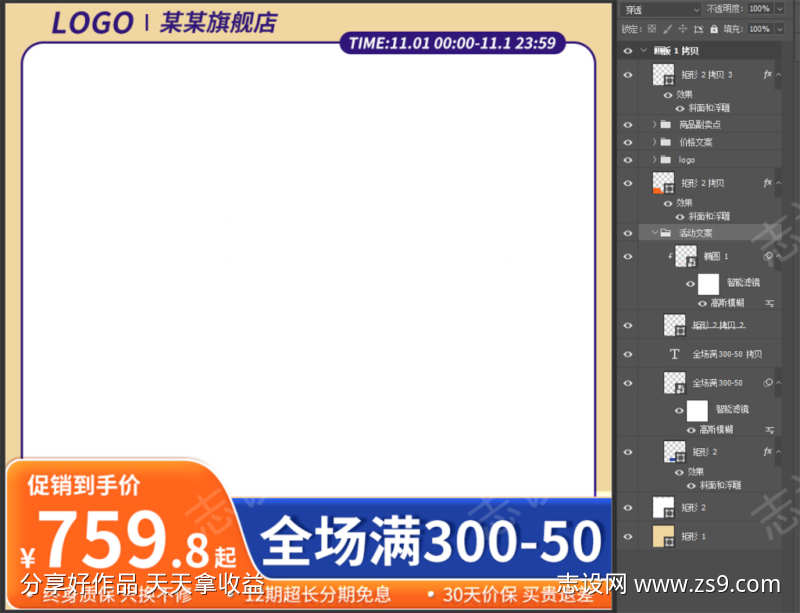Hide the 矩形 1 layer
The width and height of the screenshot is (800, 613).
click(629, 538)
